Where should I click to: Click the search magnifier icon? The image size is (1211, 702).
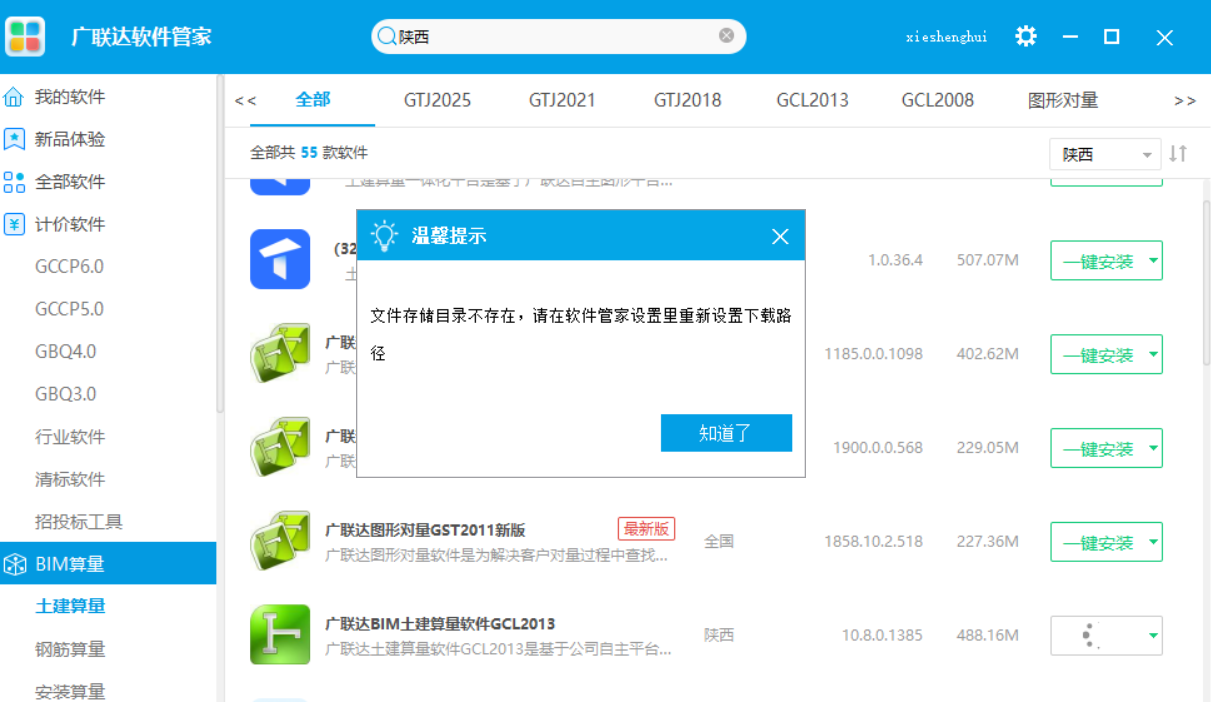click(386, 37)
